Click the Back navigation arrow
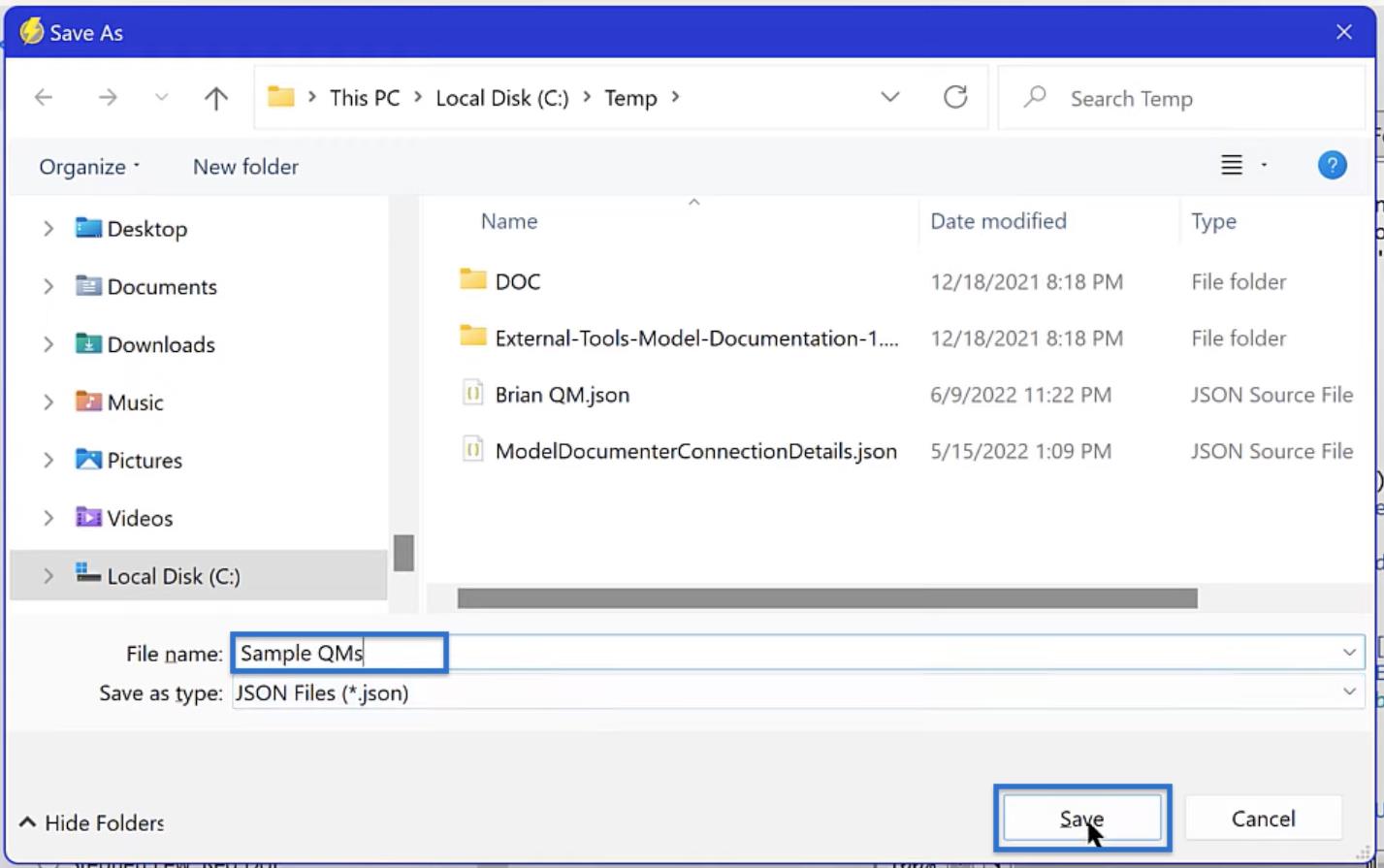This screenshot has height=868, width=1384. coord(44,97)
